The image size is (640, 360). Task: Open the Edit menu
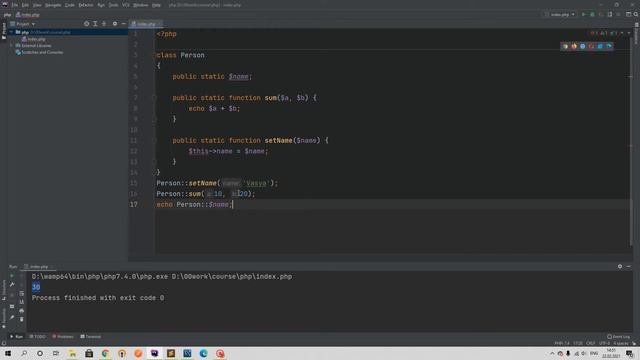pyautogui.click(x=25, y=5)
